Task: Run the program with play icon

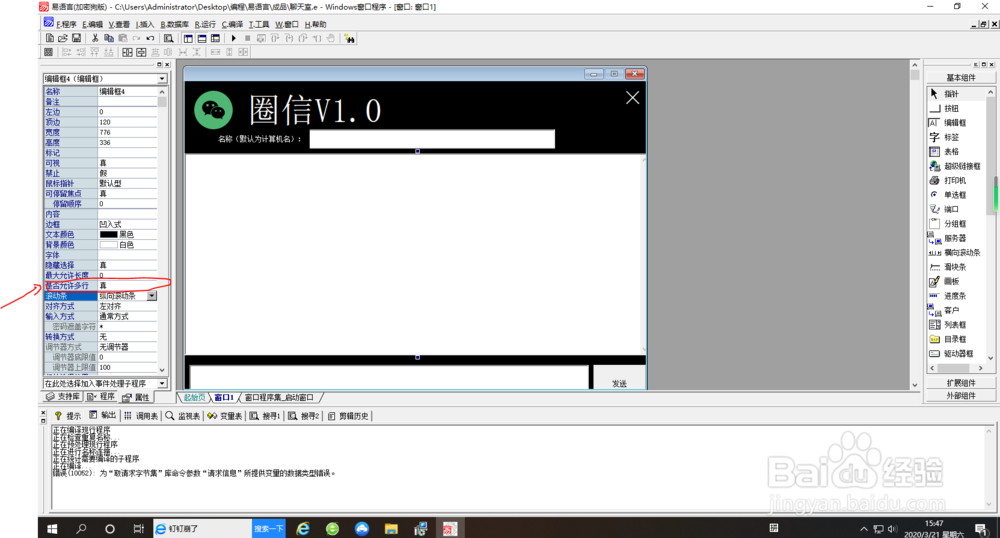Action: click(x=233, y=38)
